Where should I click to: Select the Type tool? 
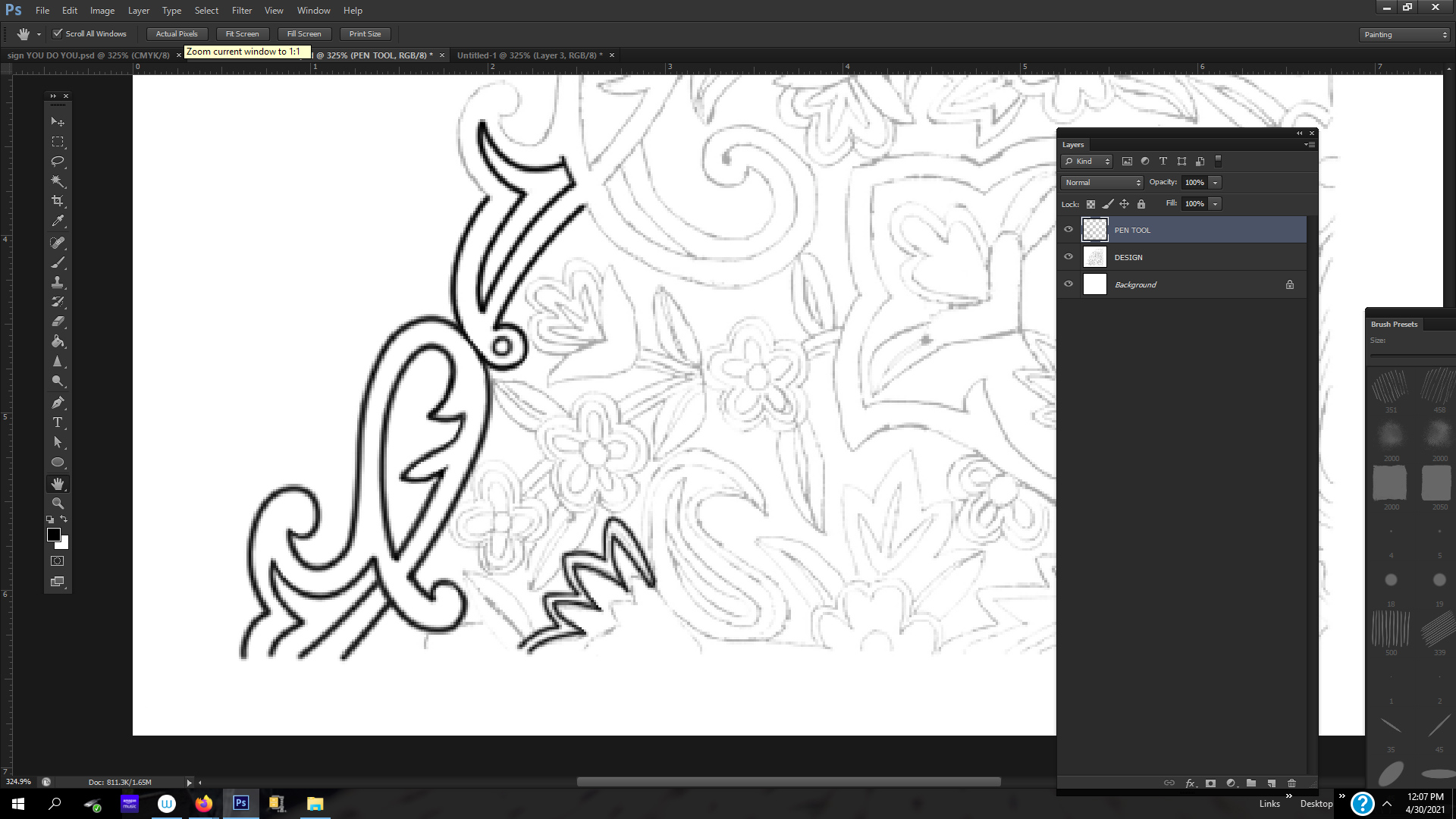coord(58,422)
